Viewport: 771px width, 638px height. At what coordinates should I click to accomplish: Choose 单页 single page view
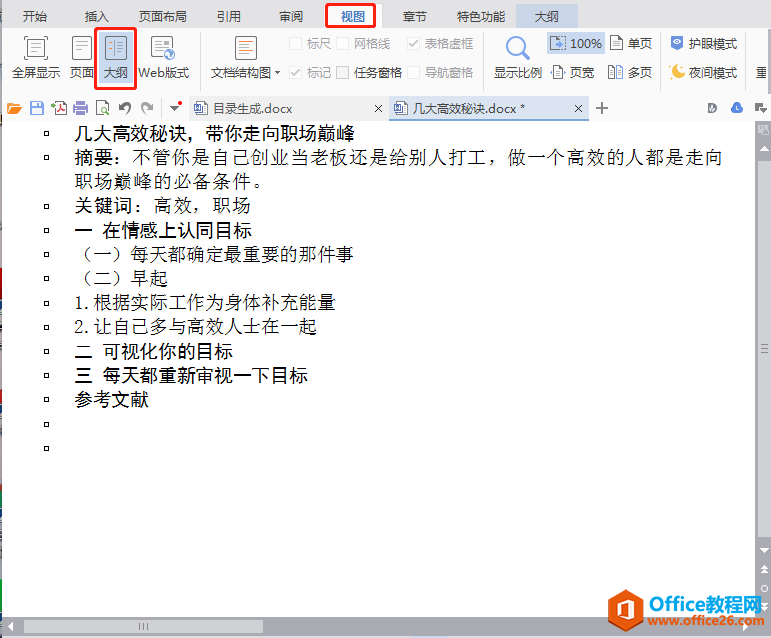pos(631,43)
